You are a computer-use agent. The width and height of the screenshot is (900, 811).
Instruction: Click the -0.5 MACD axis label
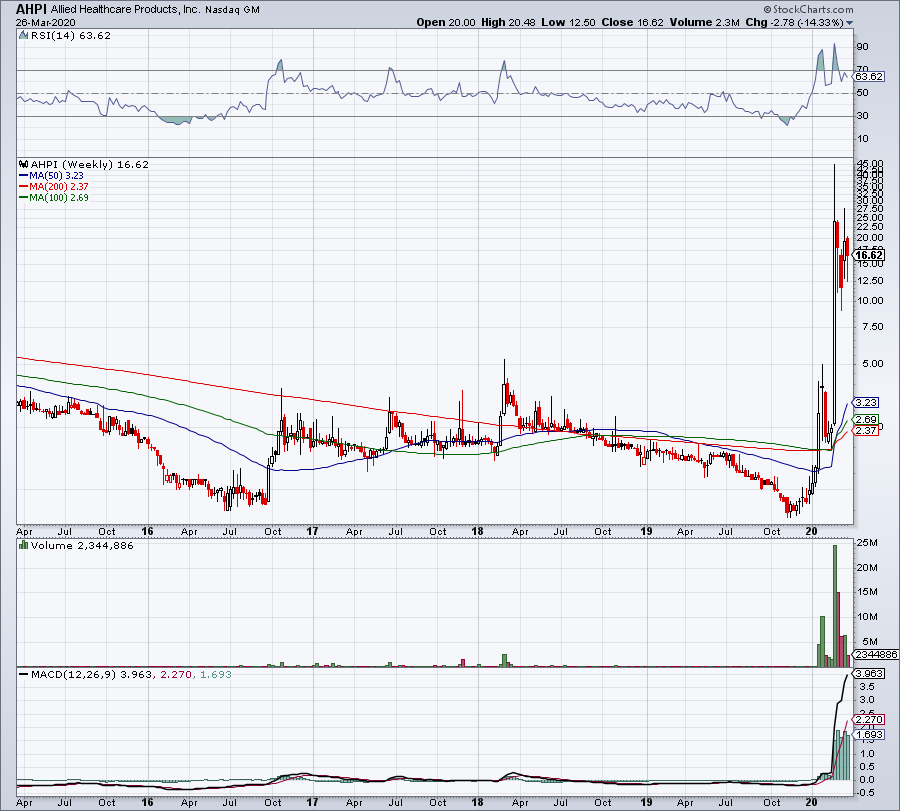coord(866,793)
